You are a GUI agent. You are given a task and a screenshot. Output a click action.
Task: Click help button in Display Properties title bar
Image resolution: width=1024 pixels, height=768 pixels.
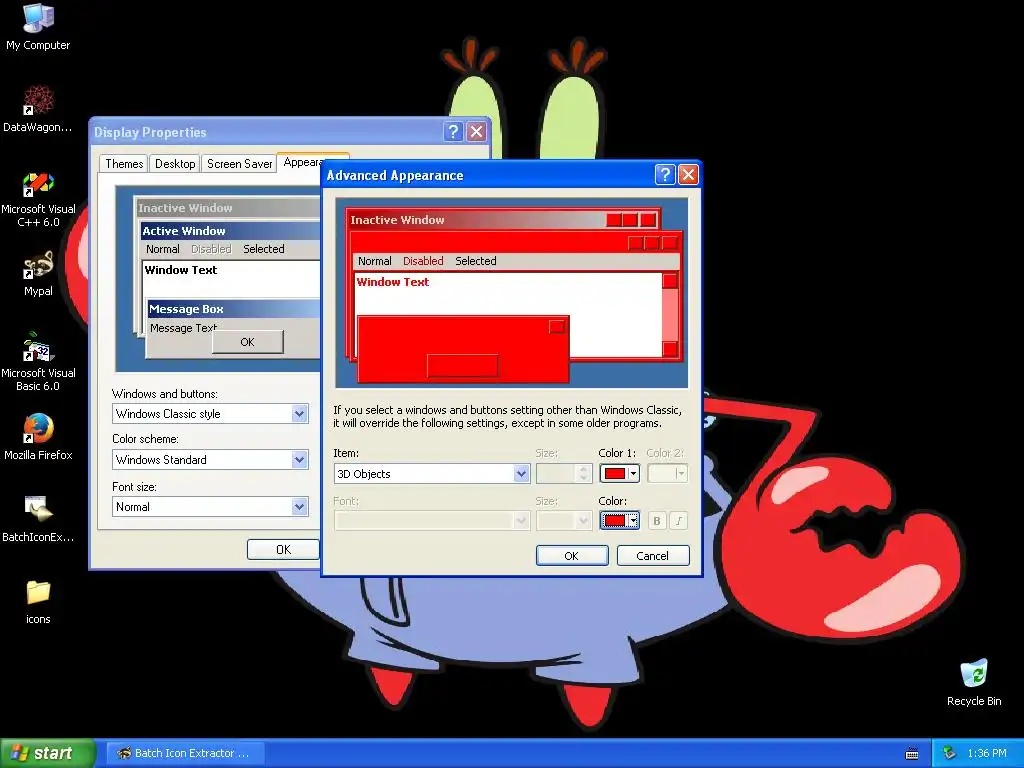tap(453, 131)
